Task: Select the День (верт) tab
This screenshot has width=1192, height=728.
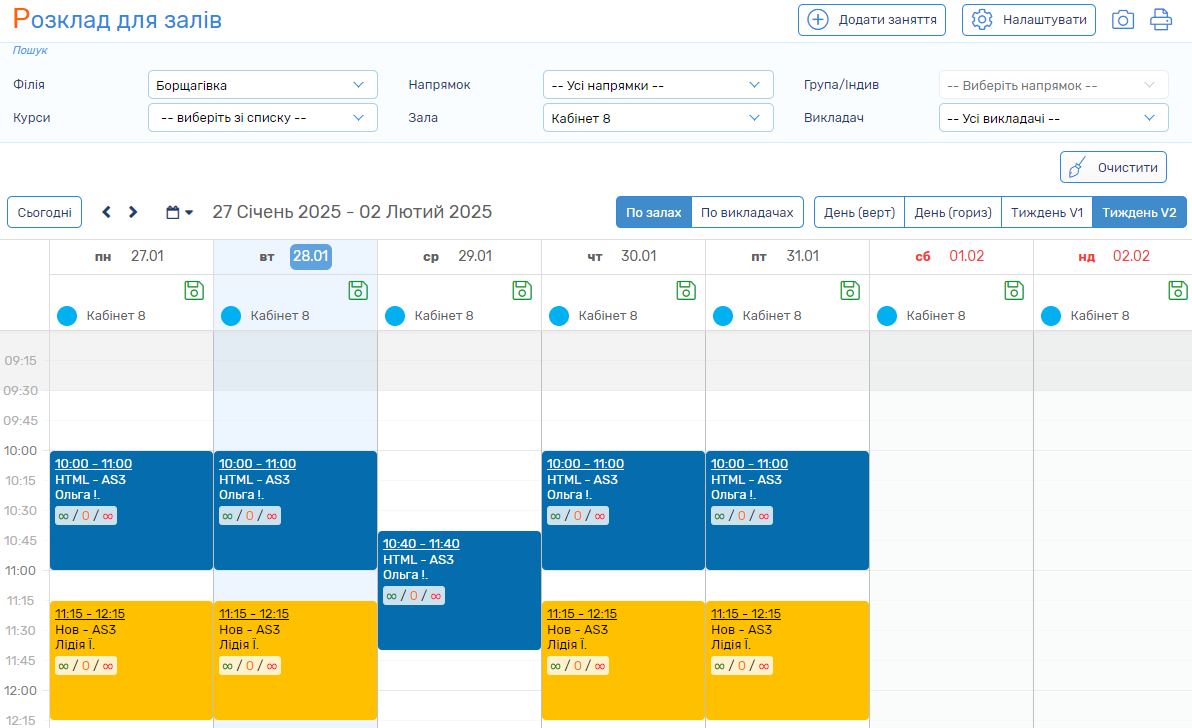Action: click(859, 212)
